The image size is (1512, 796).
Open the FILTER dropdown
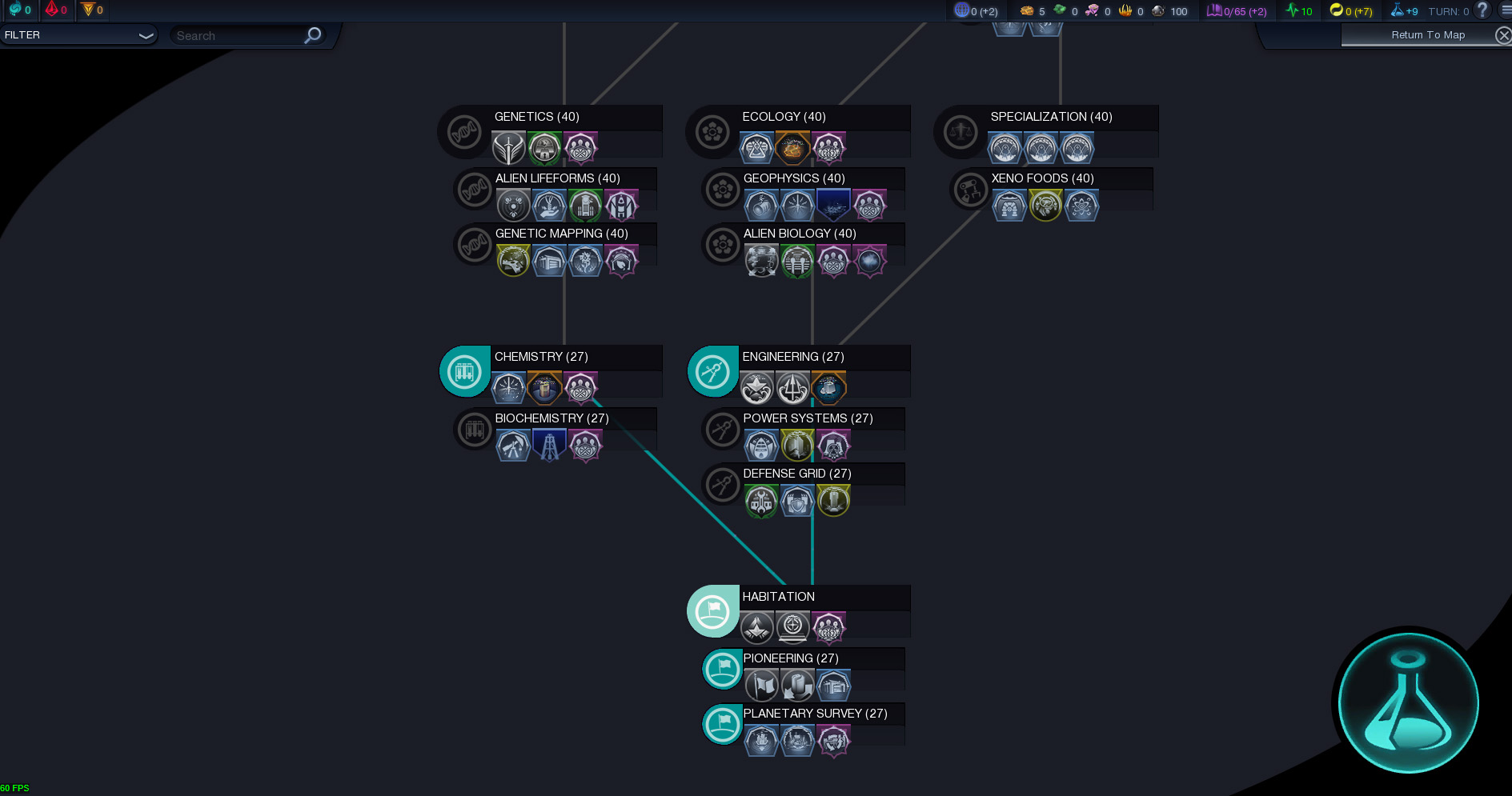78,35
